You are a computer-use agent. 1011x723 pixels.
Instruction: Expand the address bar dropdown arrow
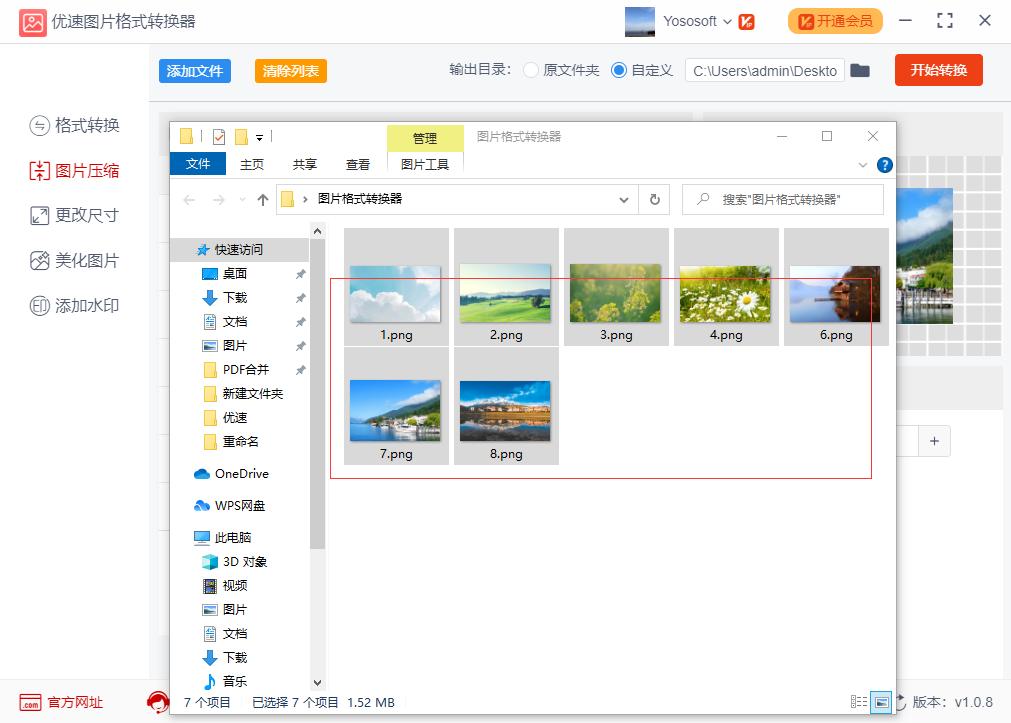pyautogui.click(x=622, y=199)
